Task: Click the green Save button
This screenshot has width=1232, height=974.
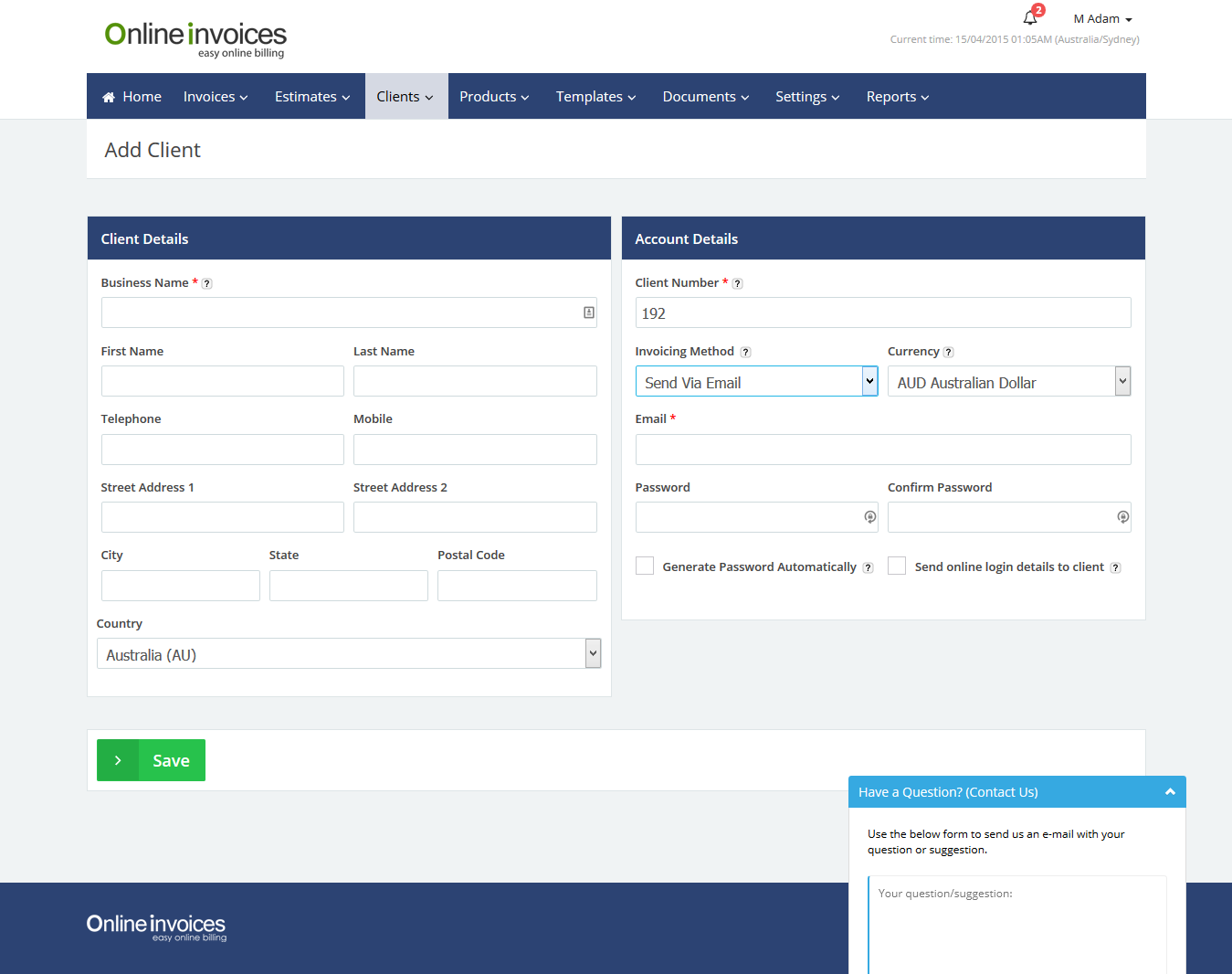Action: pos(152,760)
